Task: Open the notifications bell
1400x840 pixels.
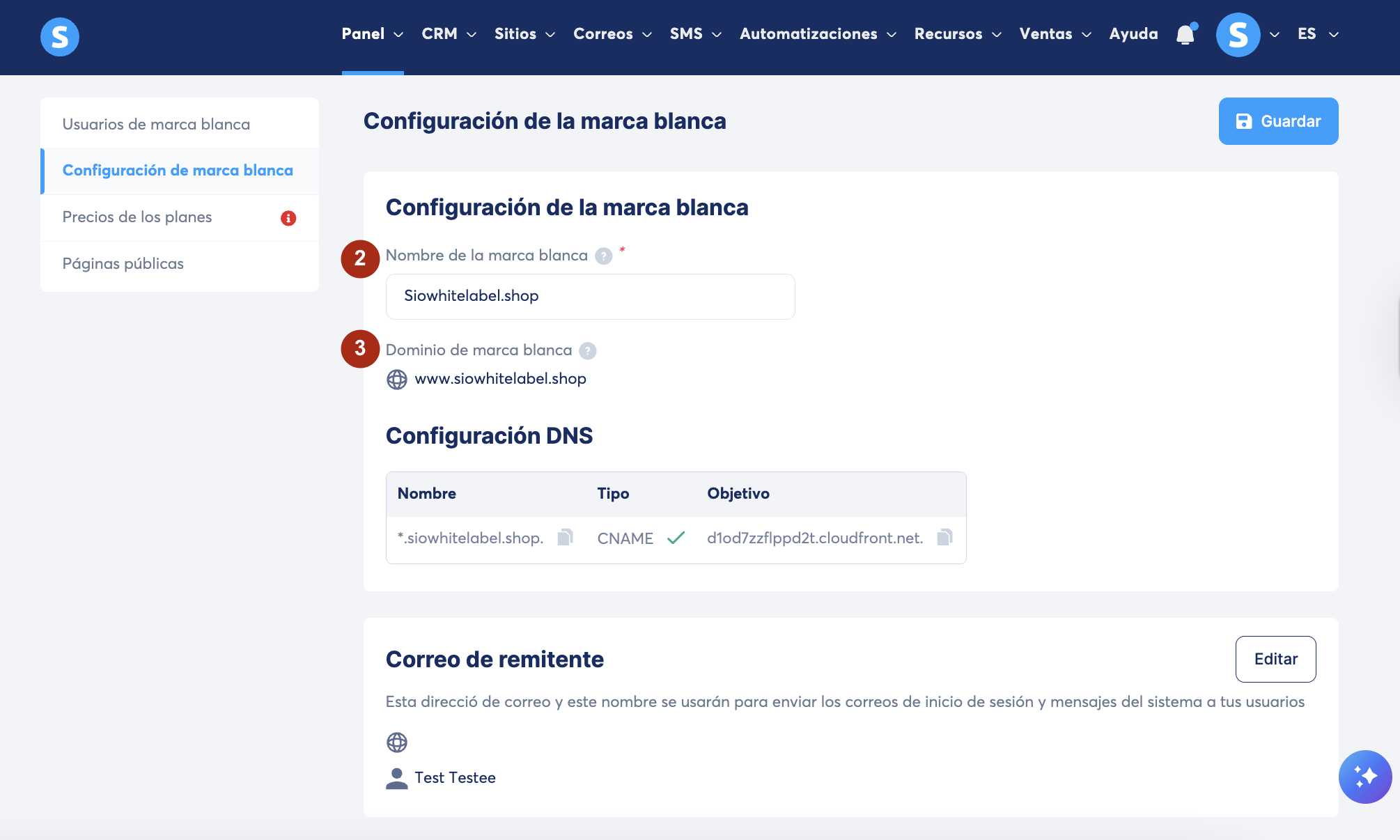Action: tap(1185, 35)
